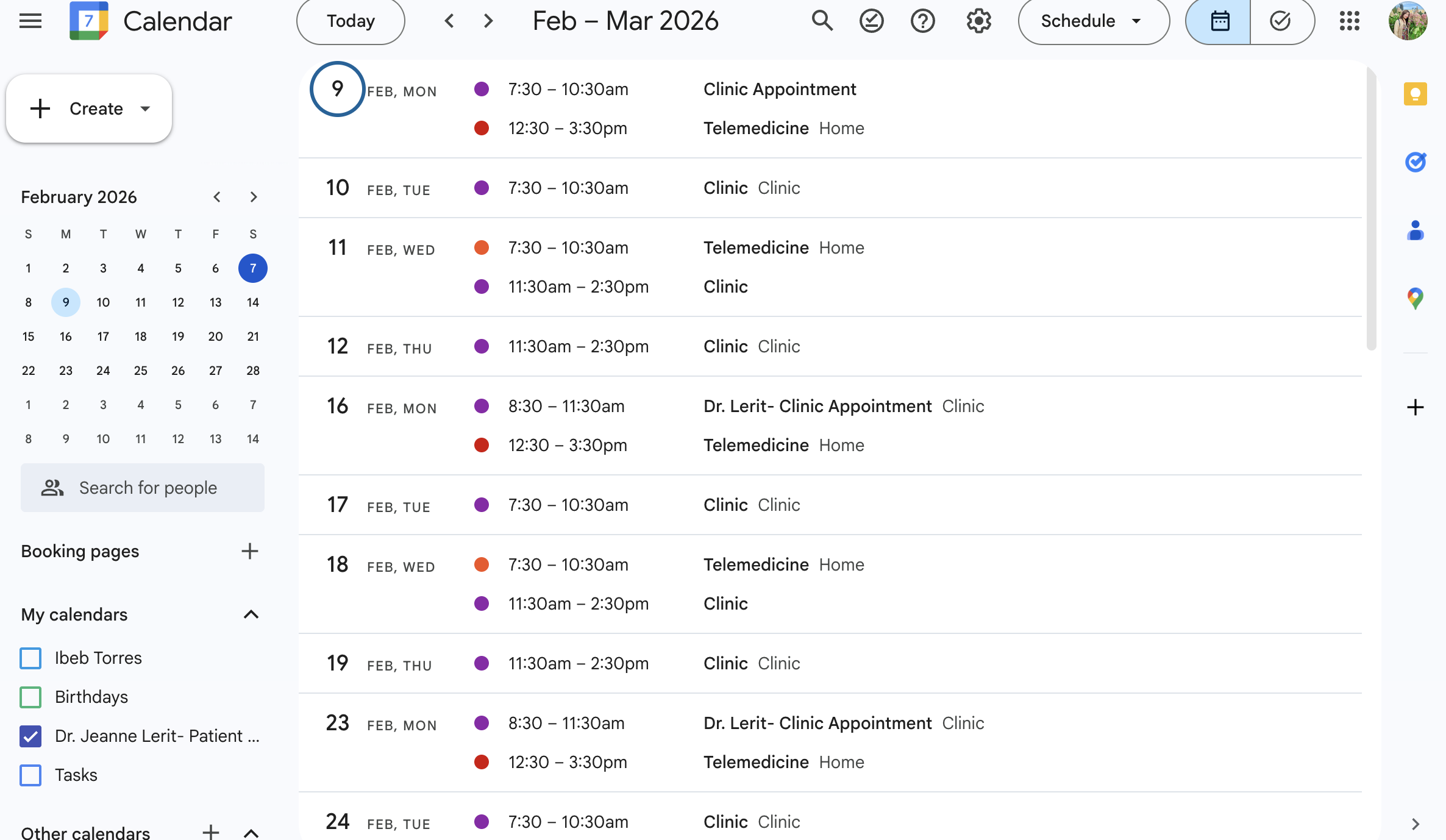
Task: Uncheck Dr. Jeanne Lerit- Patient calendar
Action: pyautogui.click(x=30, y=736)
